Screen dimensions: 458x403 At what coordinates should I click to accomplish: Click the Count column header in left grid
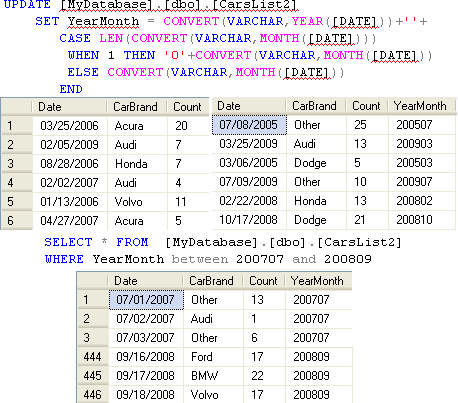[x=188, y=107]
